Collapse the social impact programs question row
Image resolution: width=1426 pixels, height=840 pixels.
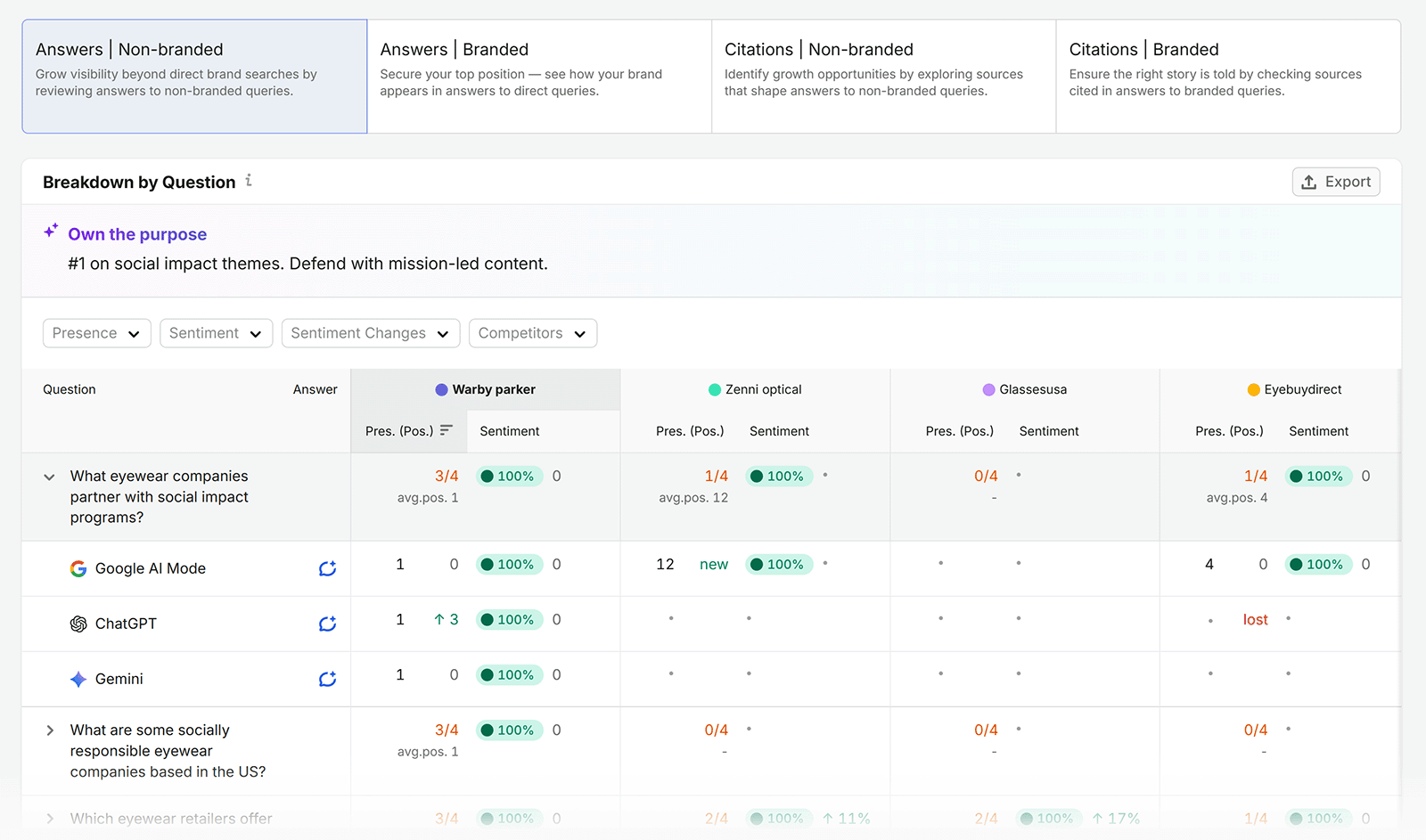[x=49, y=477]
